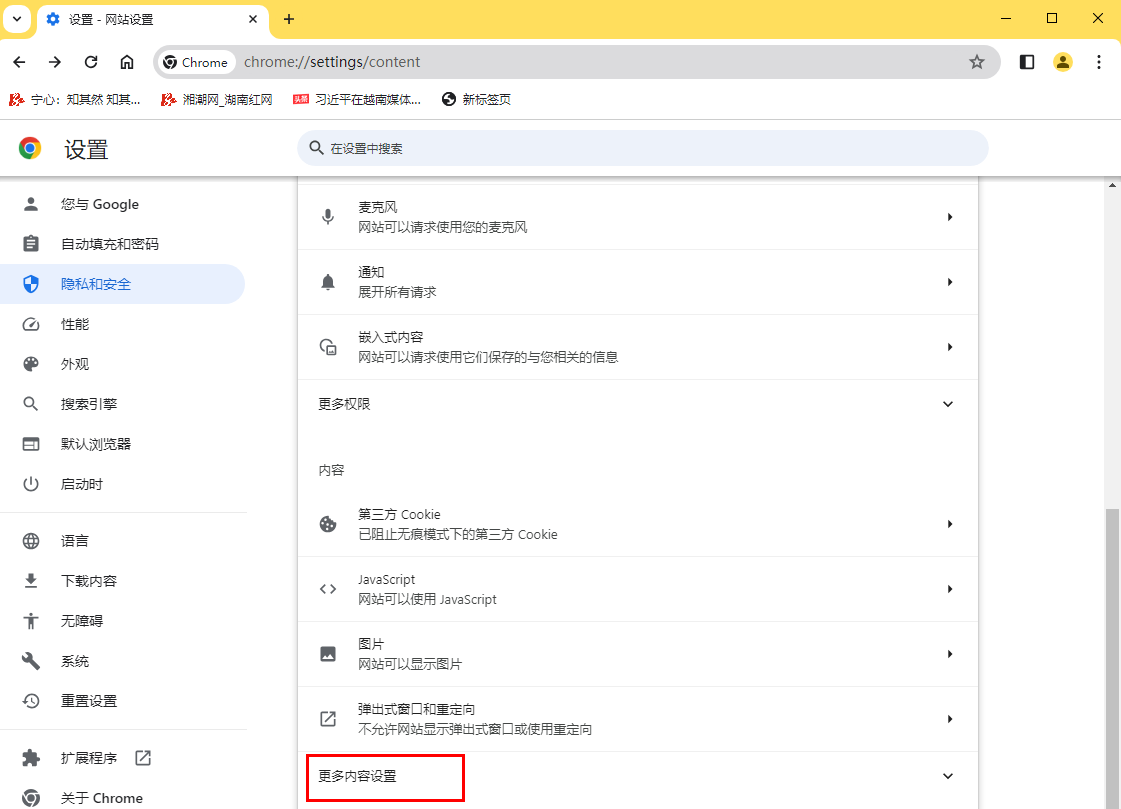Open 语言 settings
The width and height of the screenshot is (1121, 809).
(x=122, y=541)
